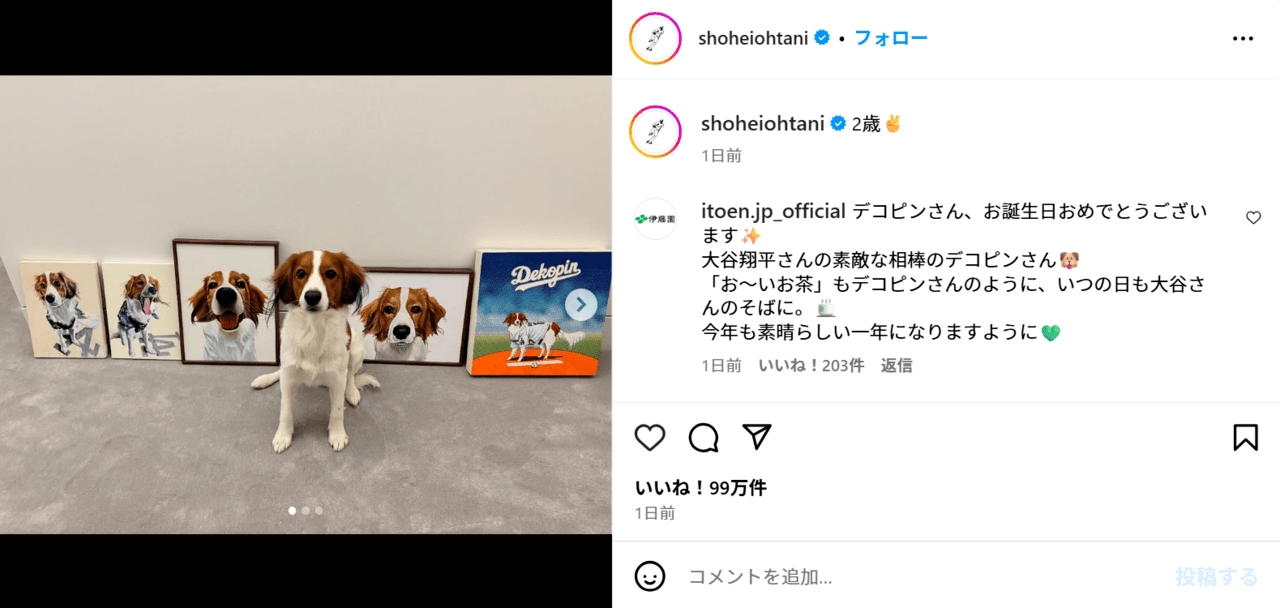Open the itoen.jp_official username link
This screenshot has height=608, width=1280.
pos(774,211)
